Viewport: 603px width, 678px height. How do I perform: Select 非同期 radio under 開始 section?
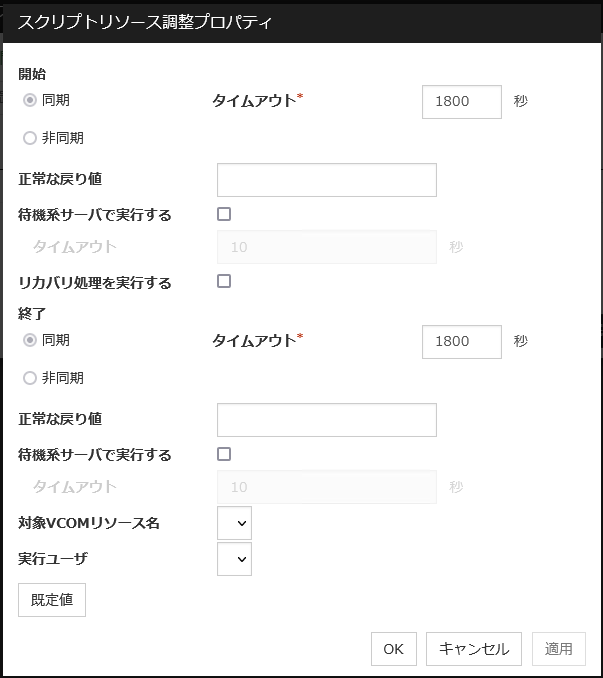pyautogui.click(x=30, y=138)
